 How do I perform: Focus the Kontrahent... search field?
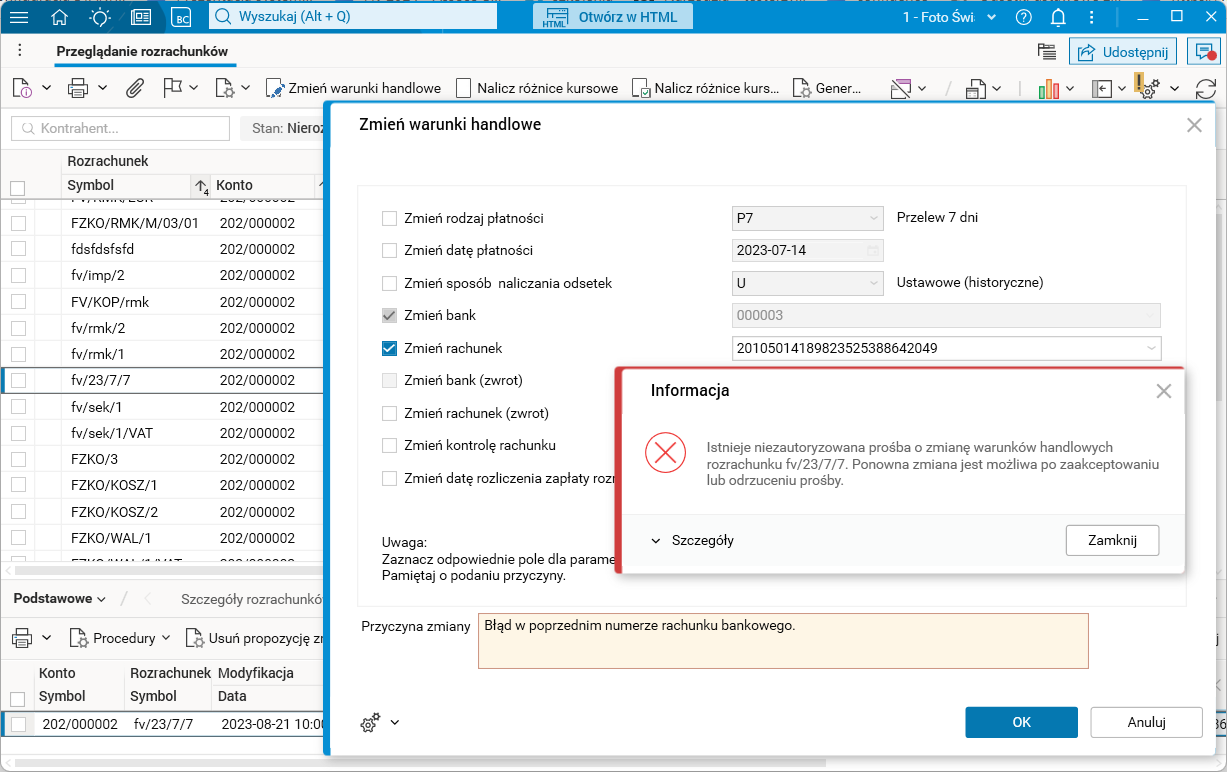(x=121, y=128)
